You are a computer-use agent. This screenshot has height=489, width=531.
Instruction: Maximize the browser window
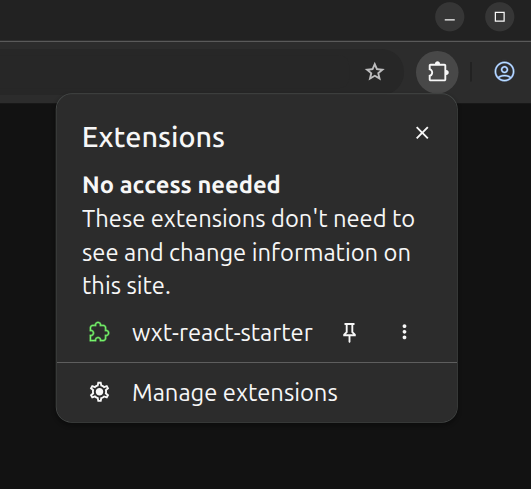[x=500, y=17]
